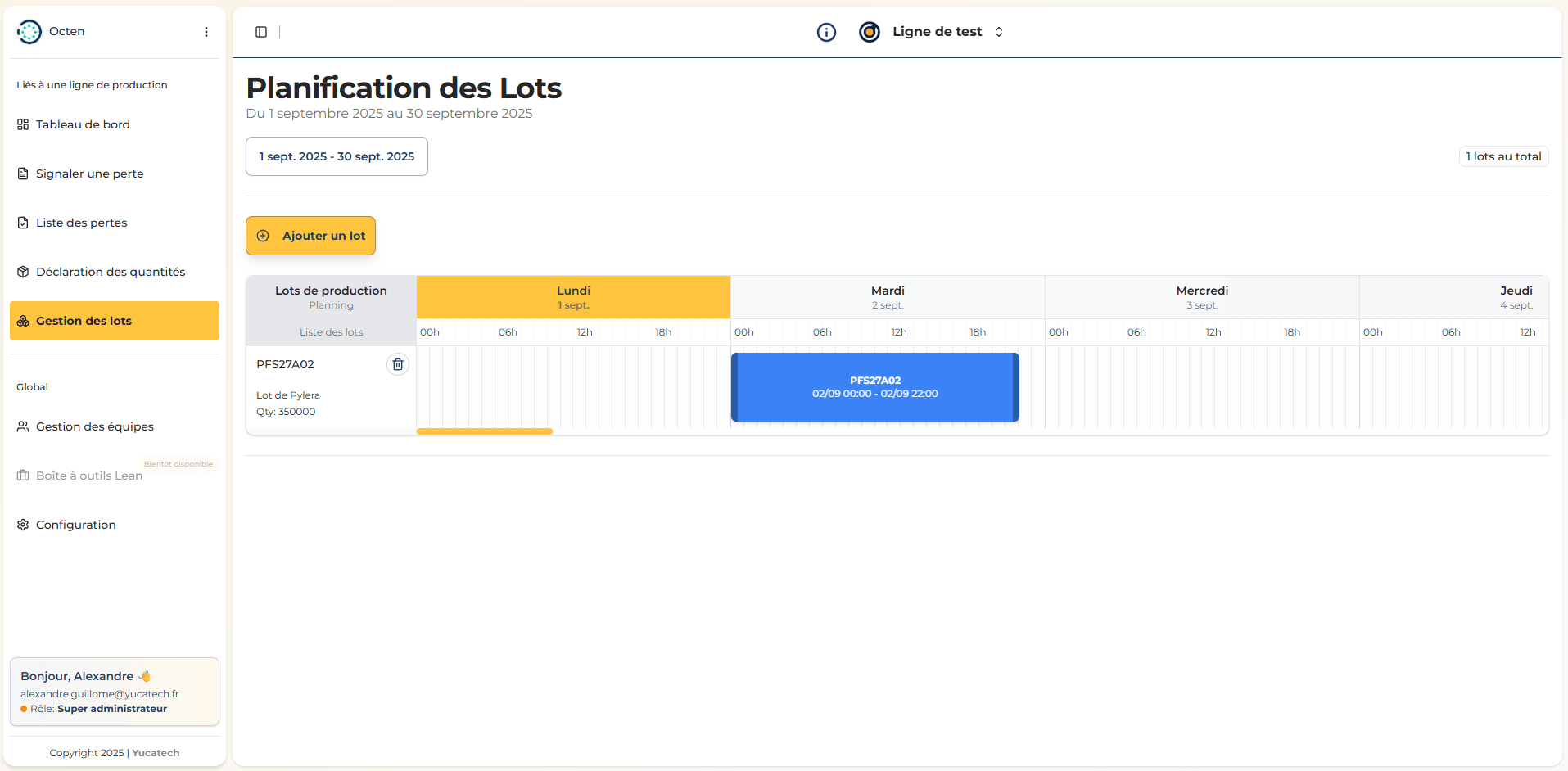Select the blue PFS27A02 block in the timeline

point(874,386)
